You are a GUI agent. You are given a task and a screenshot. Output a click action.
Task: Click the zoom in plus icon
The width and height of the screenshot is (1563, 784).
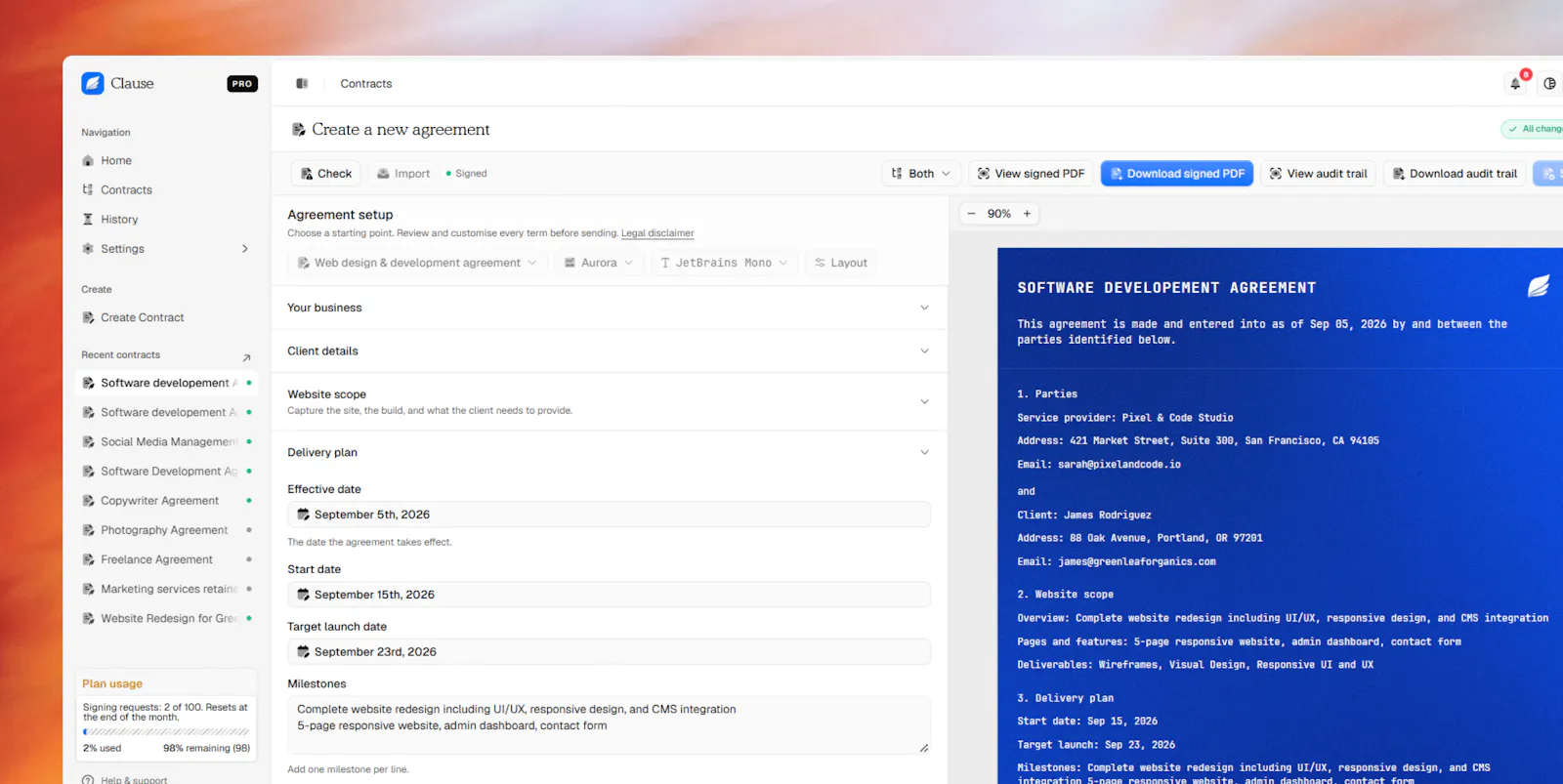coord(1027,214)
